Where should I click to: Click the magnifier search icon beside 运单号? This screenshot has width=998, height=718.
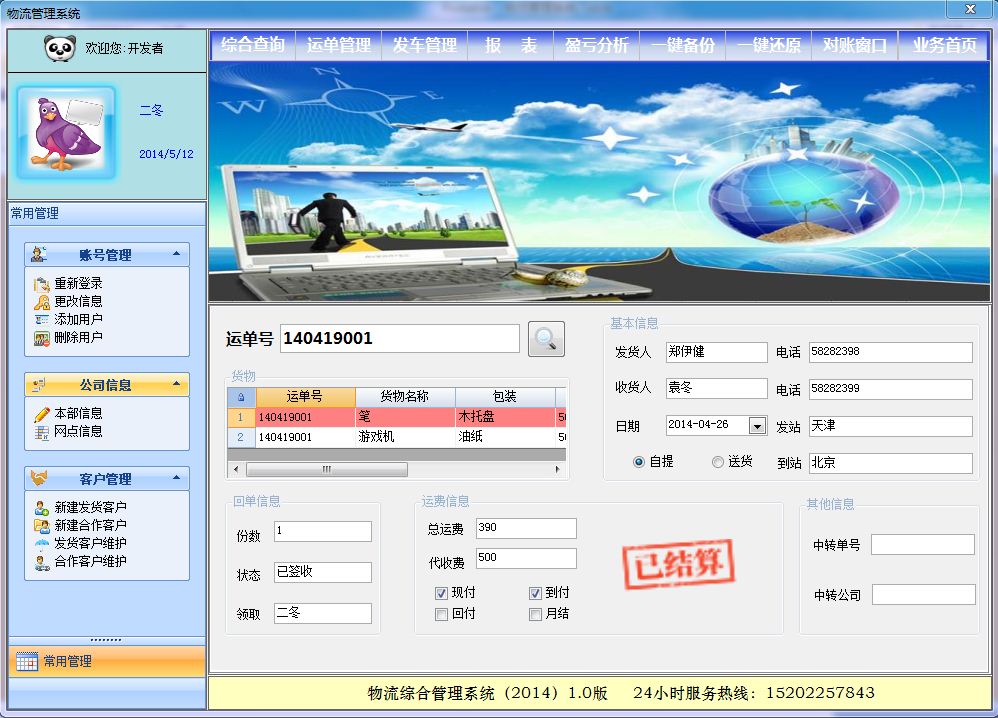click(x=546, y=339)
